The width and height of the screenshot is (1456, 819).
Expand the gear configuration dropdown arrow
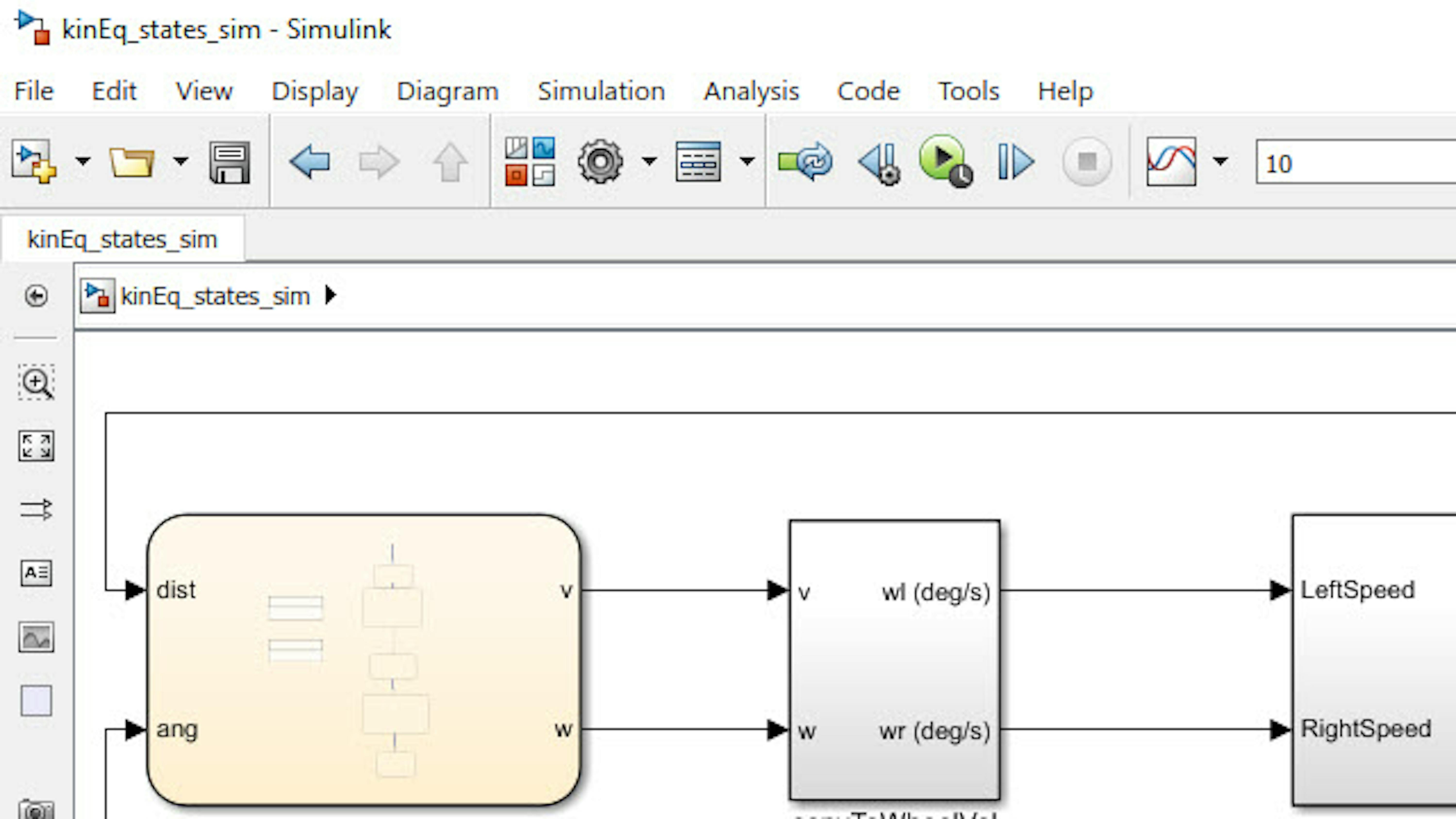649,162
